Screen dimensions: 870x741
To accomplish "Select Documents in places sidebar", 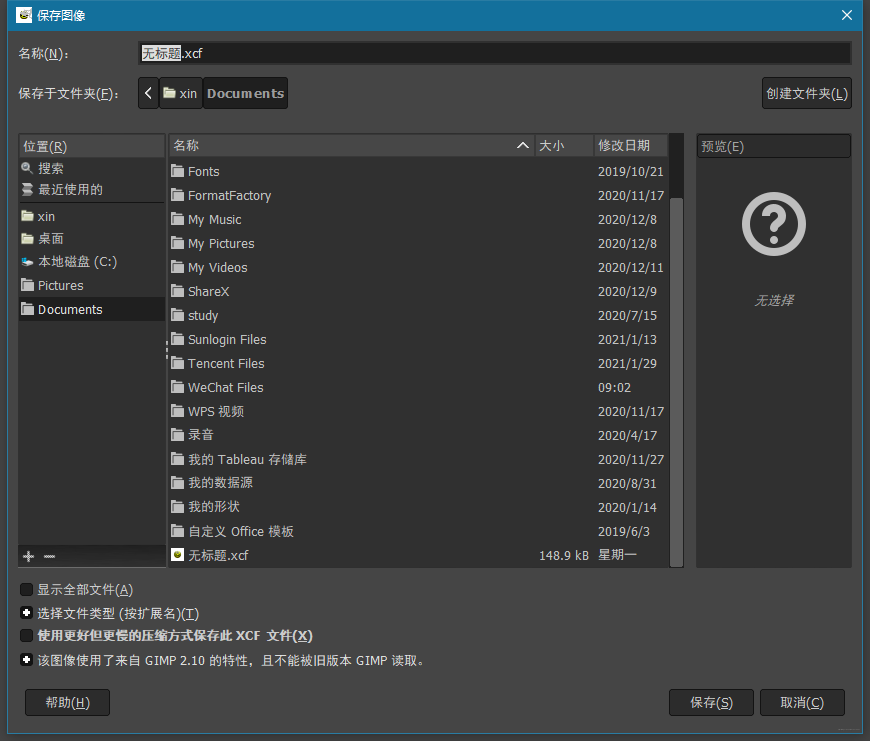I will pos(92,309).
